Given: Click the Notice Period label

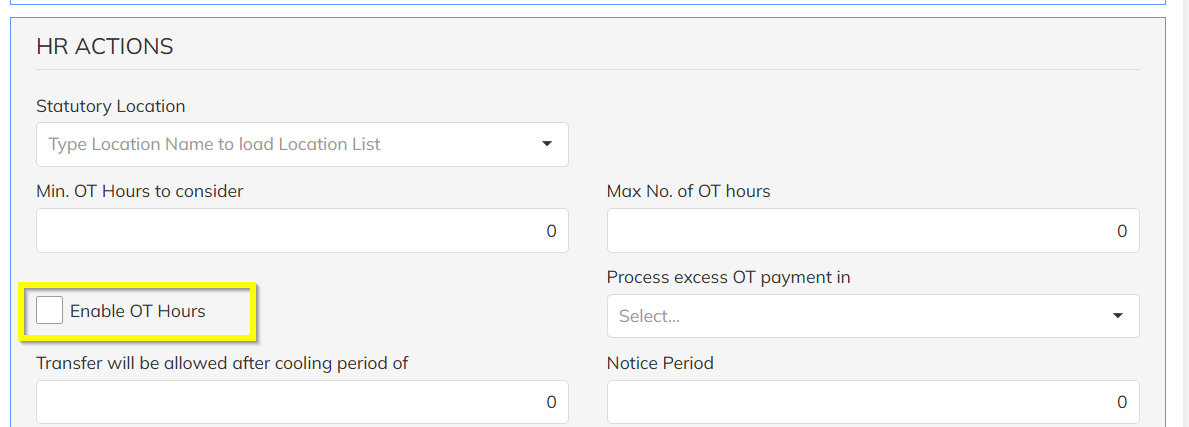Looking at the screenshot, I should pyautogui.click(x=660, y=363).
